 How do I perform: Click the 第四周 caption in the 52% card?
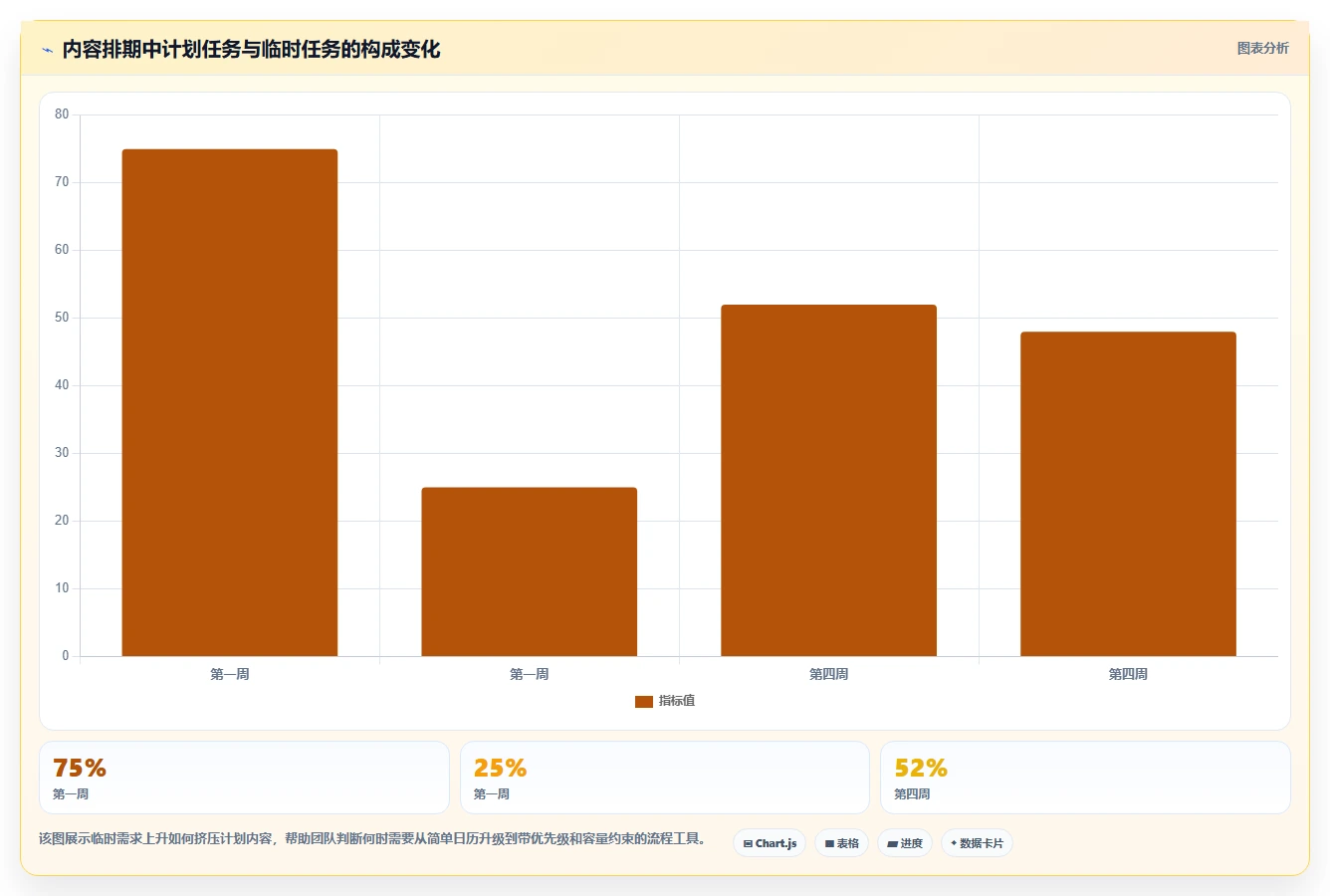(912, 794)
